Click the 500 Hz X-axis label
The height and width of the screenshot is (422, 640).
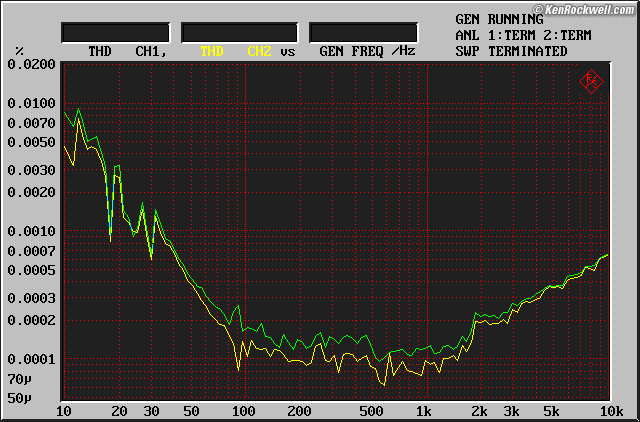click(371, 411)
